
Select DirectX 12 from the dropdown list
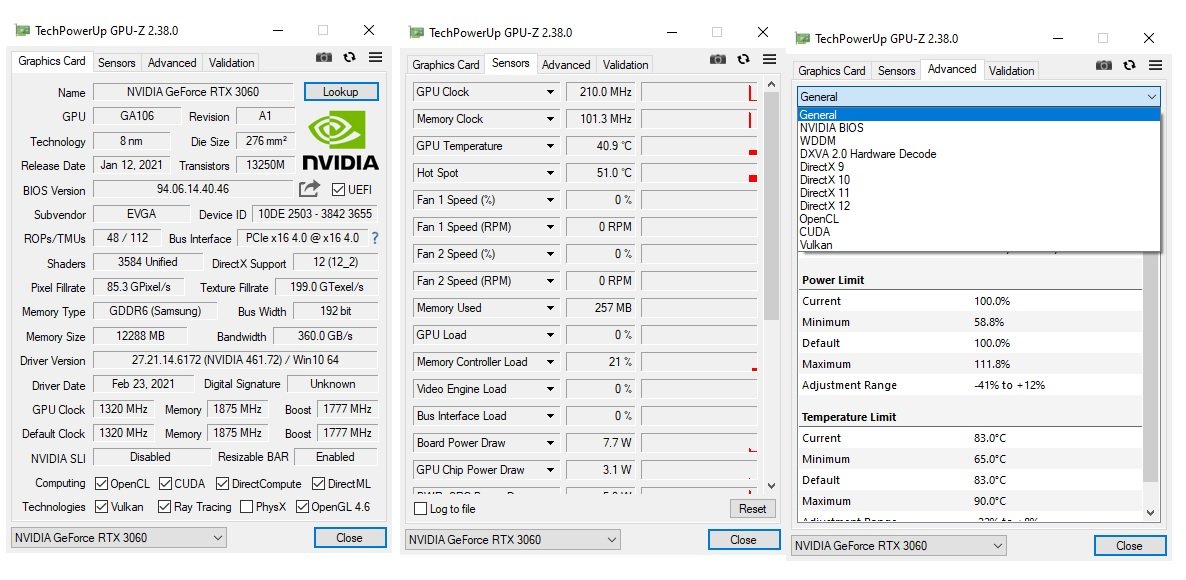point(979,206)
